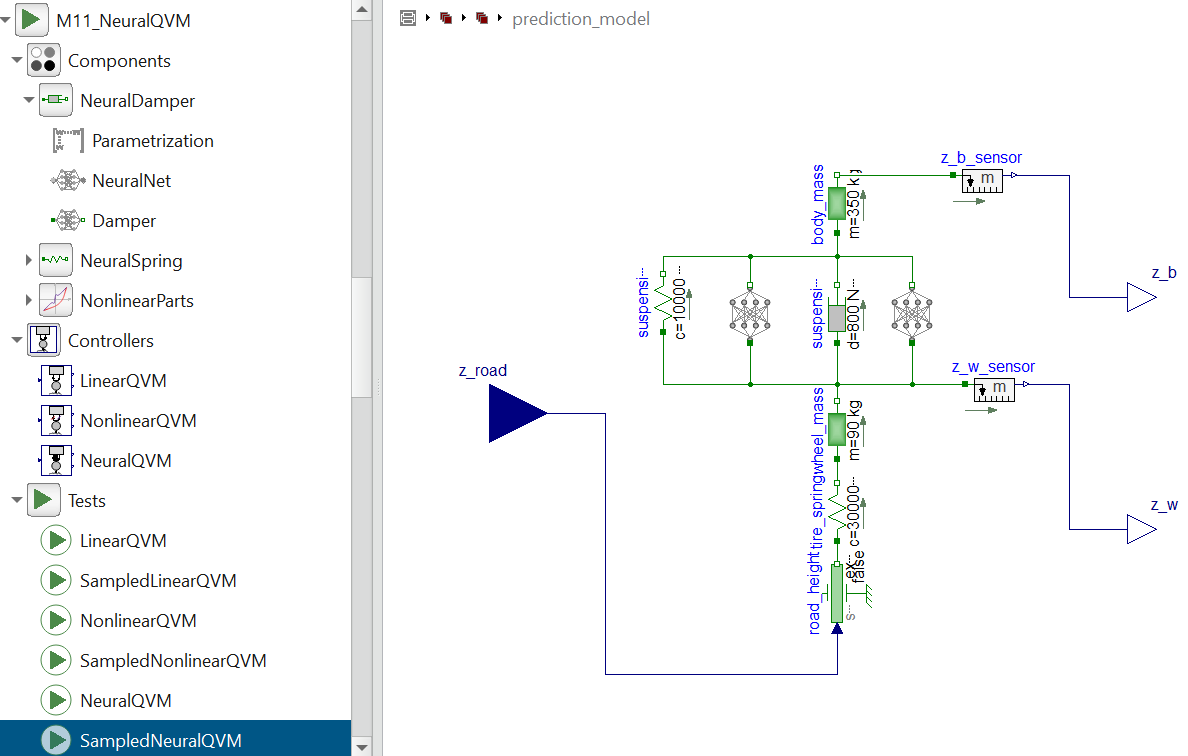This screenshot has width=1188, height=756.
Task: Click the Parametrization record icon
Action: point(67,140)
